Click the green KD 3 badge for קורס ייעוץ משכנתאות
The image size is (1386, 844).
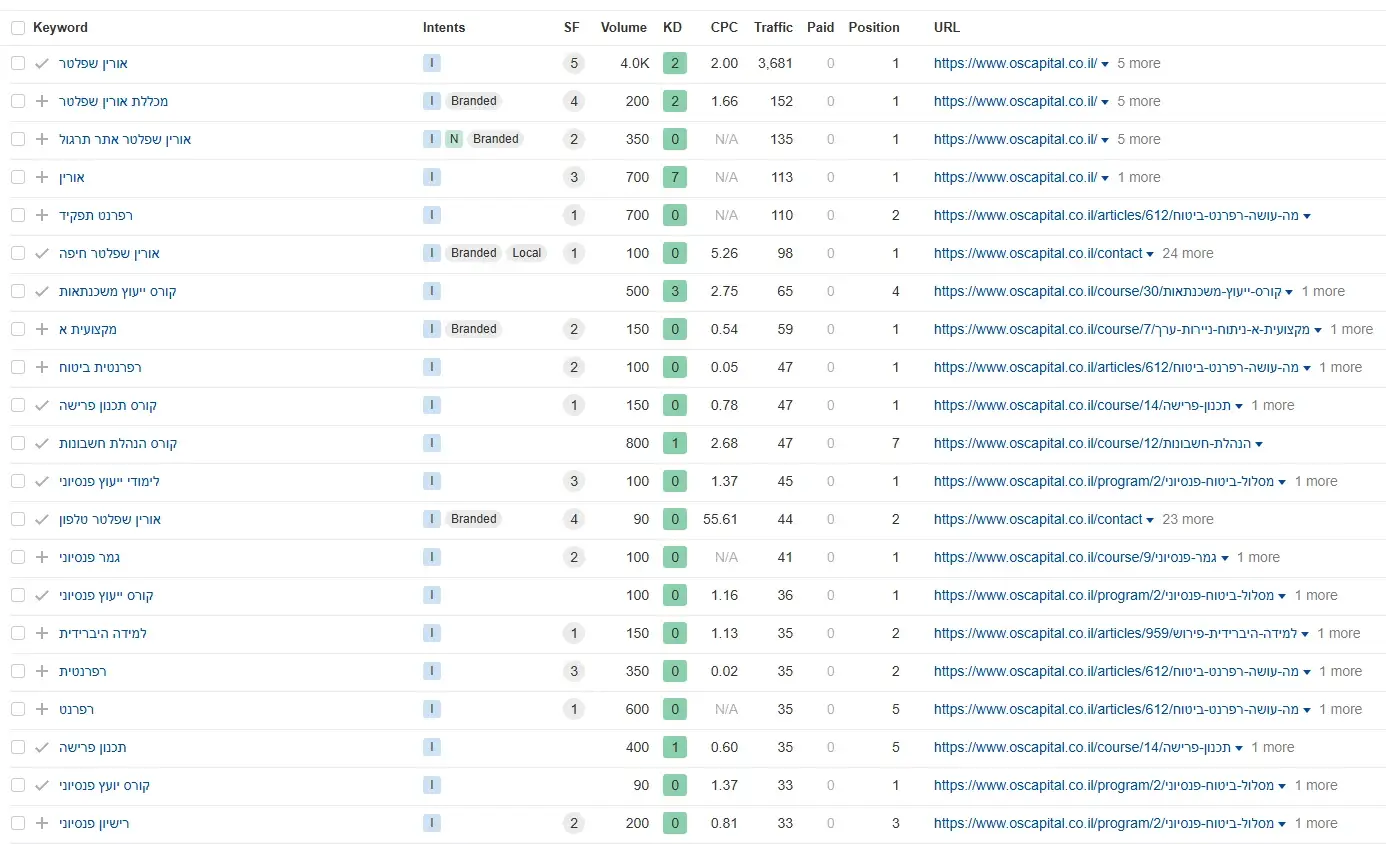(674, 291)
